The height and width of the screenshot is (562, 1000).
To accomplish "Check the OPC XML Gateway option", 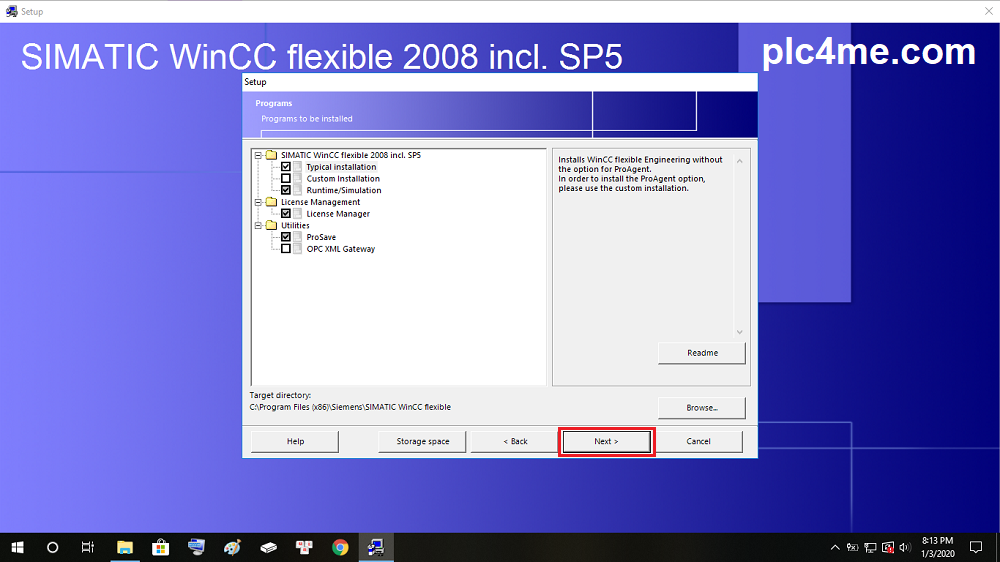I will [x=286, y=249].
